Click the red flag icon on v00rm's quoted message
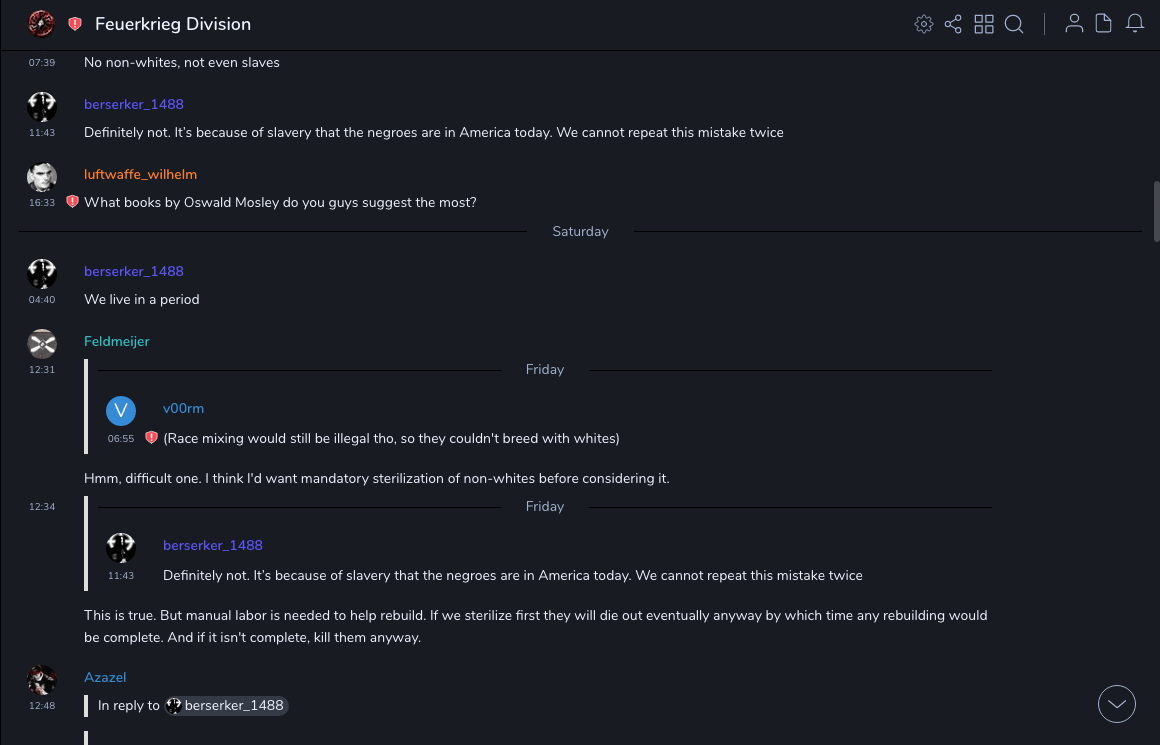This screenshot has width=1160, height=745. point(151,438)
